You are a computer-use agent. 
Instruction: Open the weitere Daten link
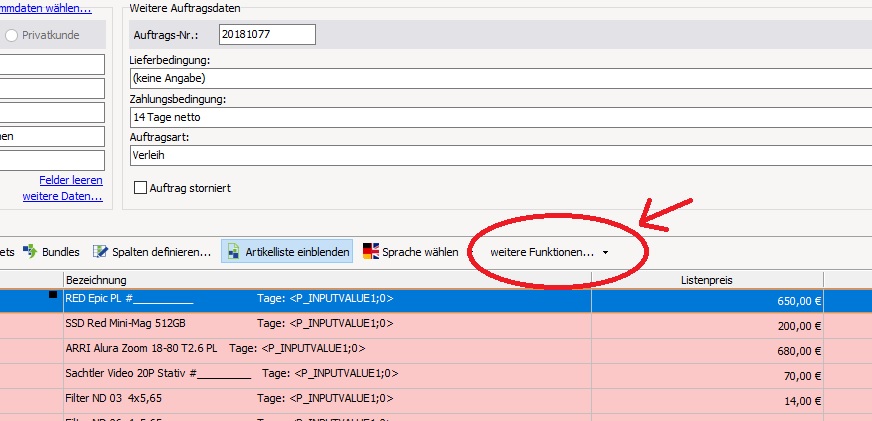point(62,196)
